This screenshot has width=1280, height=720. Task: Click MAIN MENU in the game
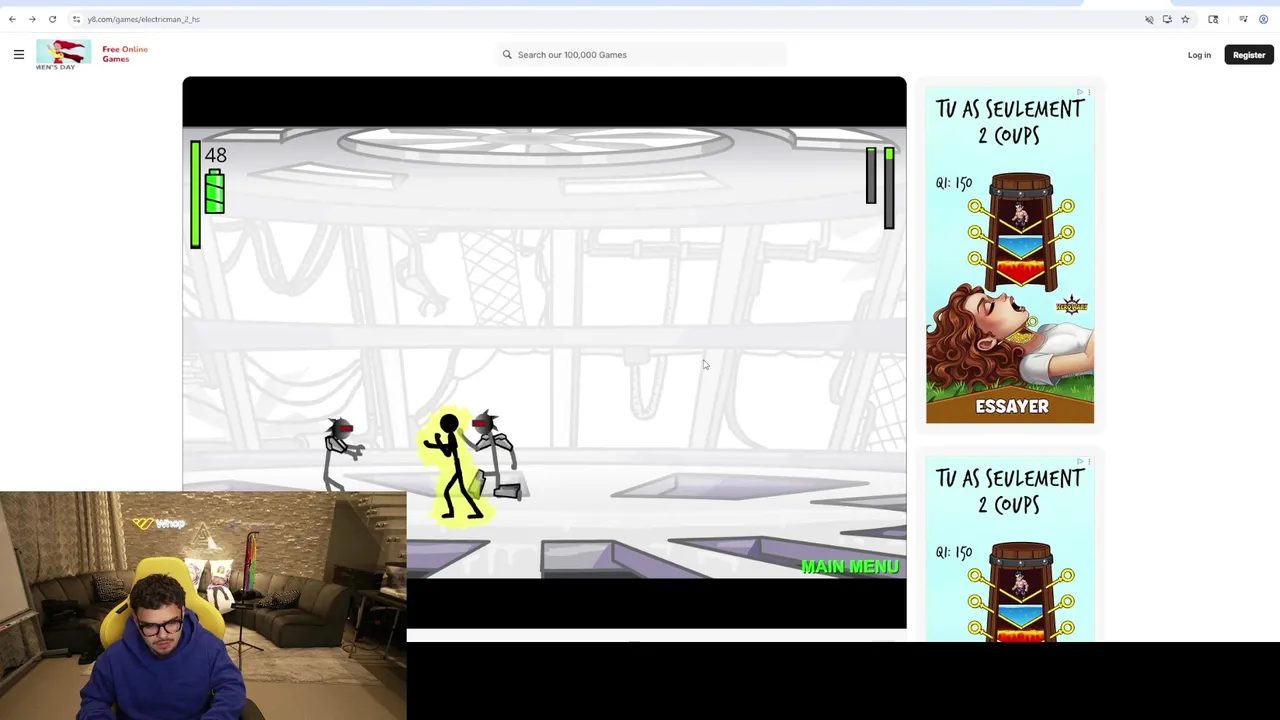850,567
